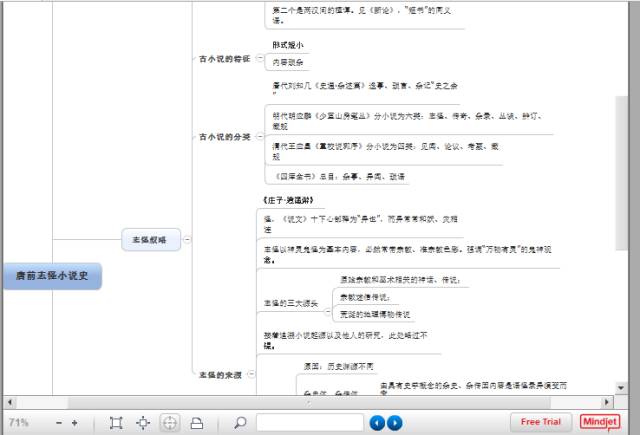Image resolution: width=640 pixels, height=435 pixels.
Task: Click topic starting with 第二个是两汉间
Action: click(362, 15)
